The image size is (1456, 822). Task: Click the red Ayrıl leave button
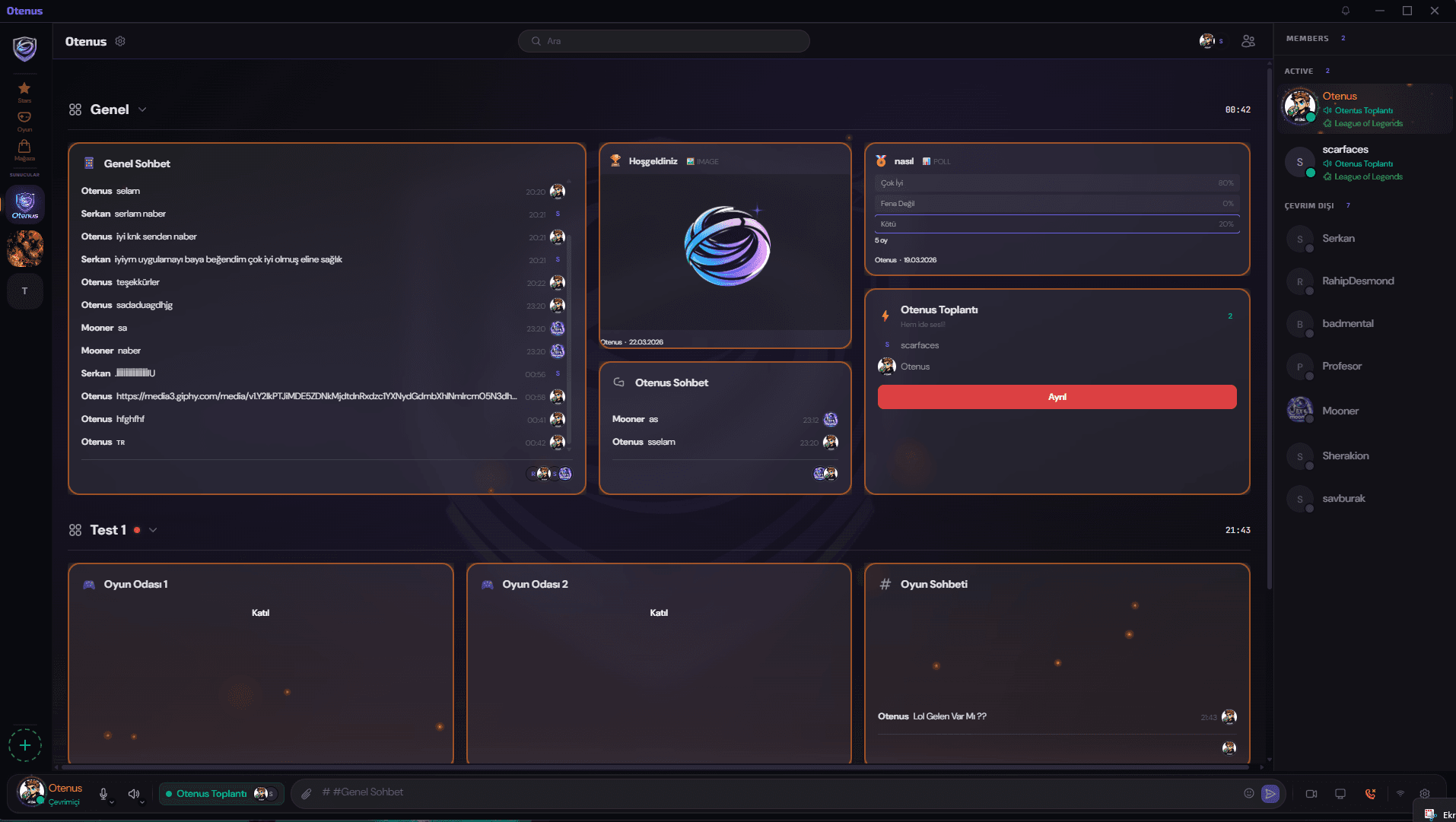(1057, 397)
